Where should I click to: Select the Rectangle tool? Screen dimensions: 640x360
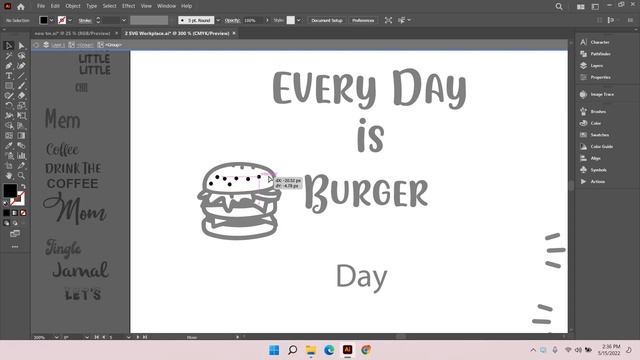tap(9, 86)
